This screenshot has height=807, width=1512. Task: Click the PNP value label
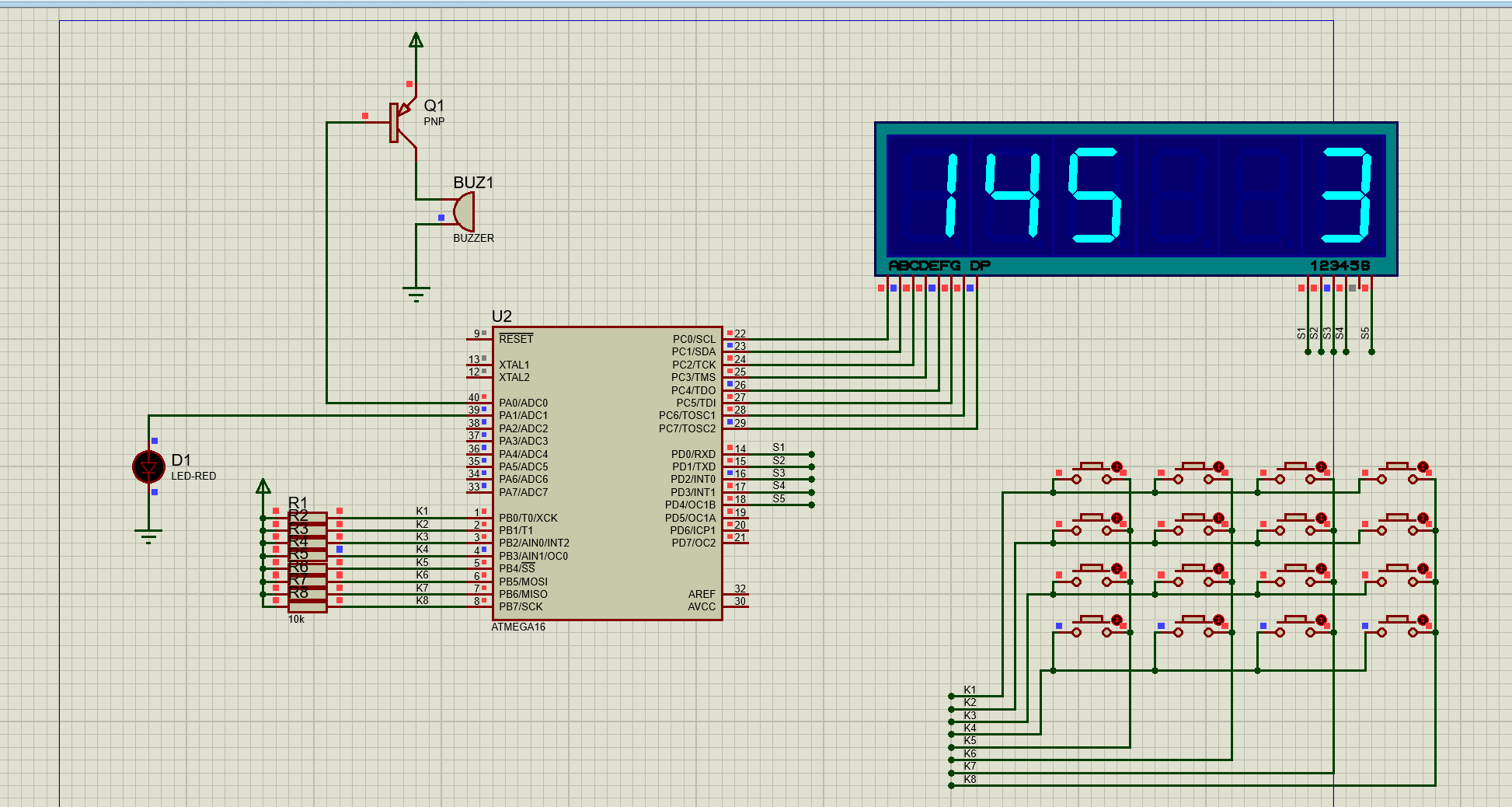coord(434,121)
